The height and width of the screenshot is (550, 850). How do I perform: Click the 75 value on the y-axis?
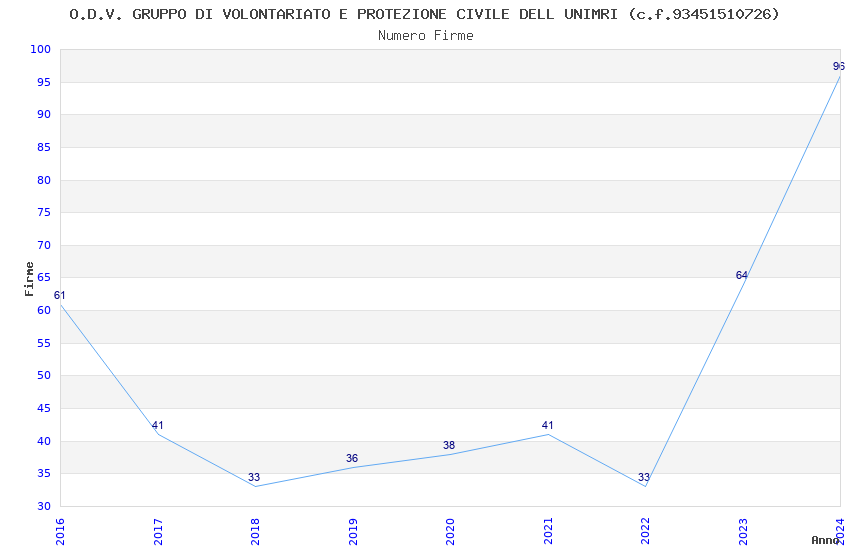pos(44,212)
